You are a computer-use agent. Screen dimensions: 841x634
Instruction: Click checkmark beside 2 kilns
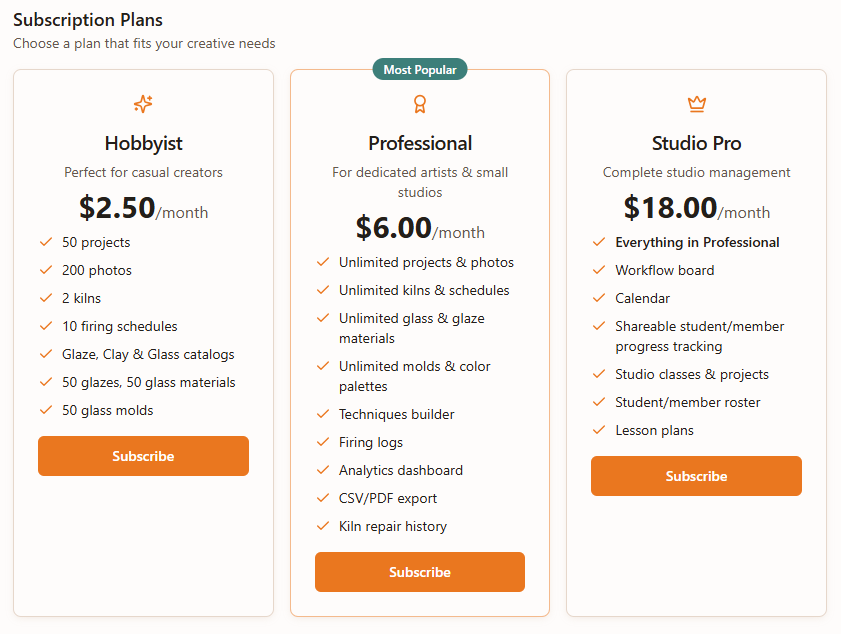pyautogui.click(x=46, y=298)
